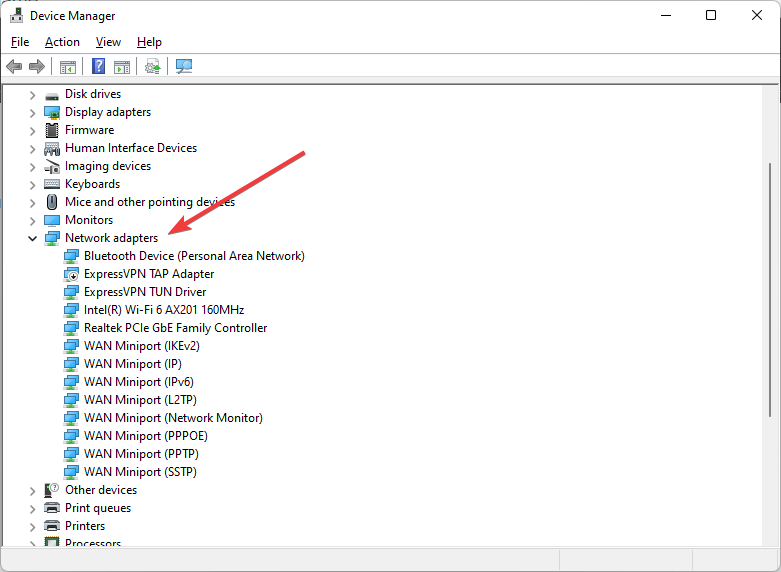Click the vertical scrollbar thumb
Image resolution: width=781 pixels, height=572 pixels.
770,290
